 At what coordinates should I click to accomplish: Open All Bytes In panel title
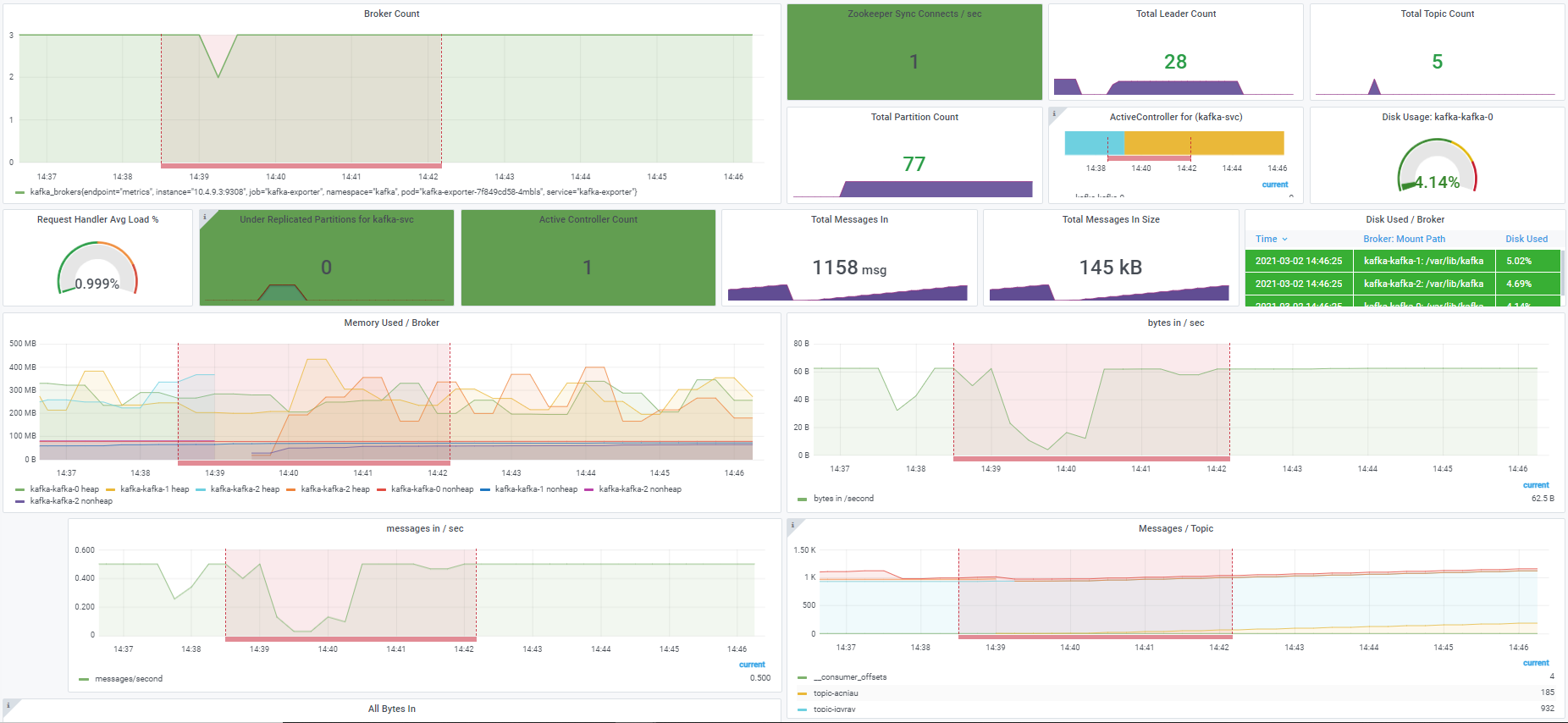391,709
